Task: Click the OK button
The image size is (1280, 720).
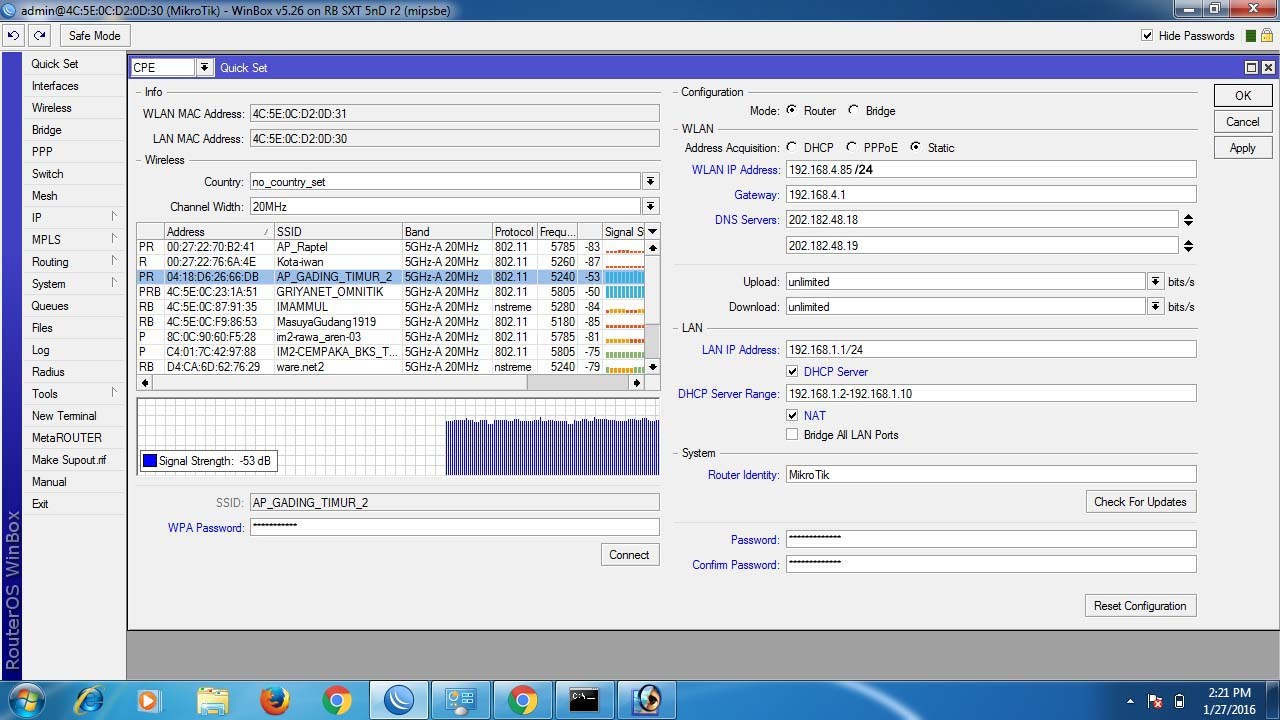Action: pos(1243,96)
